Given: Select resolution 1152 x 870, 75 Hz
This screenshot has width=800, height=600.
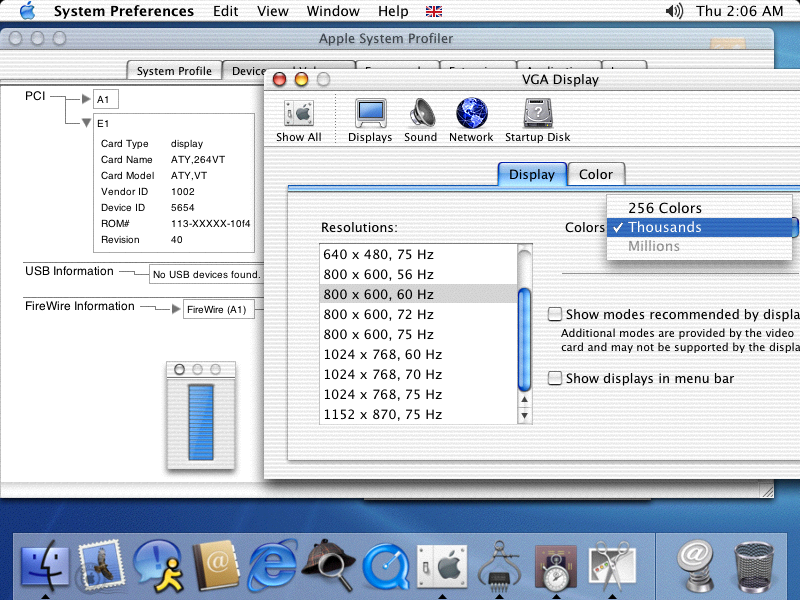Looking at the screenshot, I should point(418,414).
